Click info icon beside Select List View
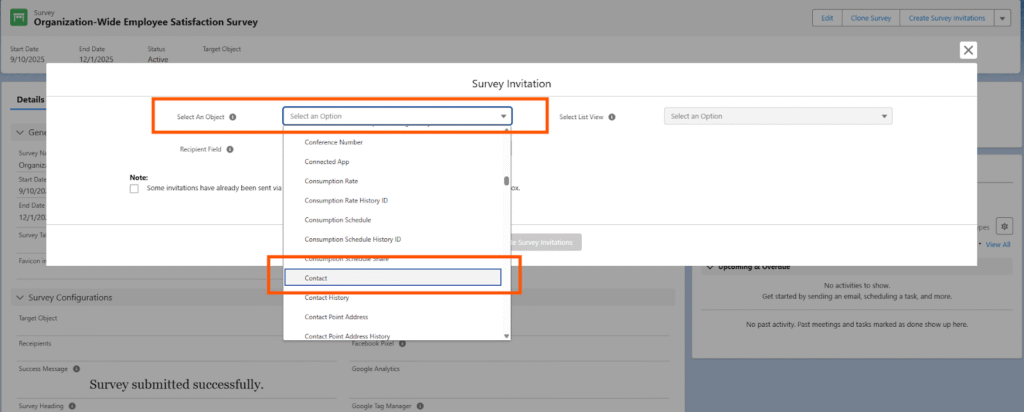1024x412 pixels. (611, 117)
